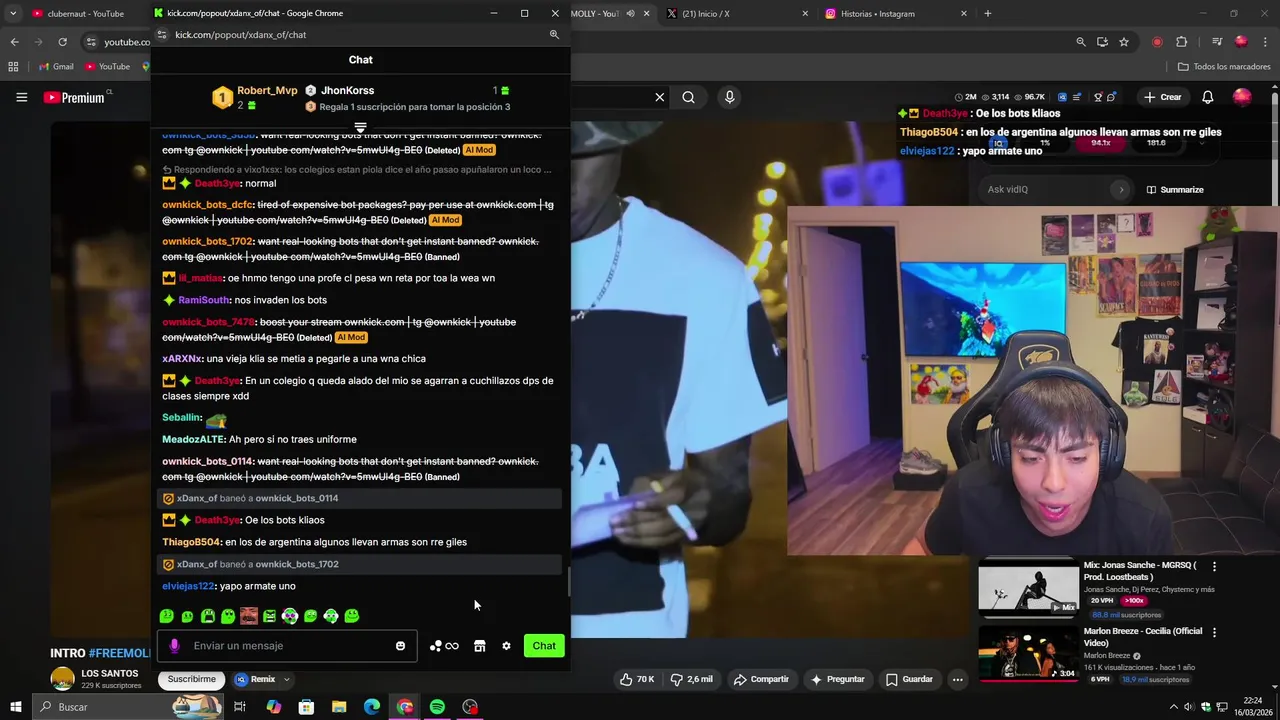Select the face photo emote in emote bar
The height and width of the screenshot is (720, 1280).
tap(249, 616)
